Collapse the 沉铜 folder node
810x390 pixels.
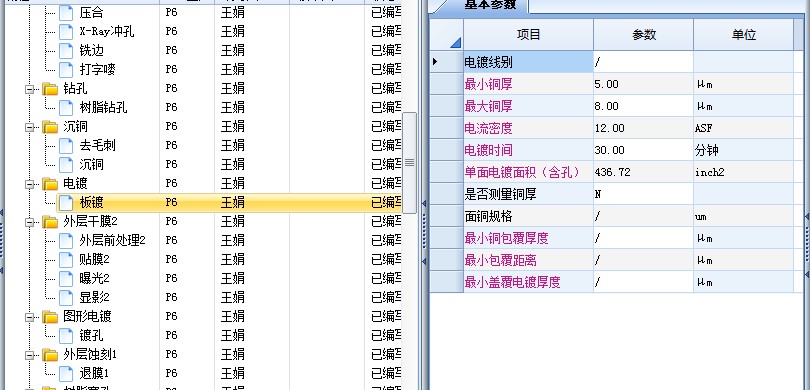pos(29,127)
